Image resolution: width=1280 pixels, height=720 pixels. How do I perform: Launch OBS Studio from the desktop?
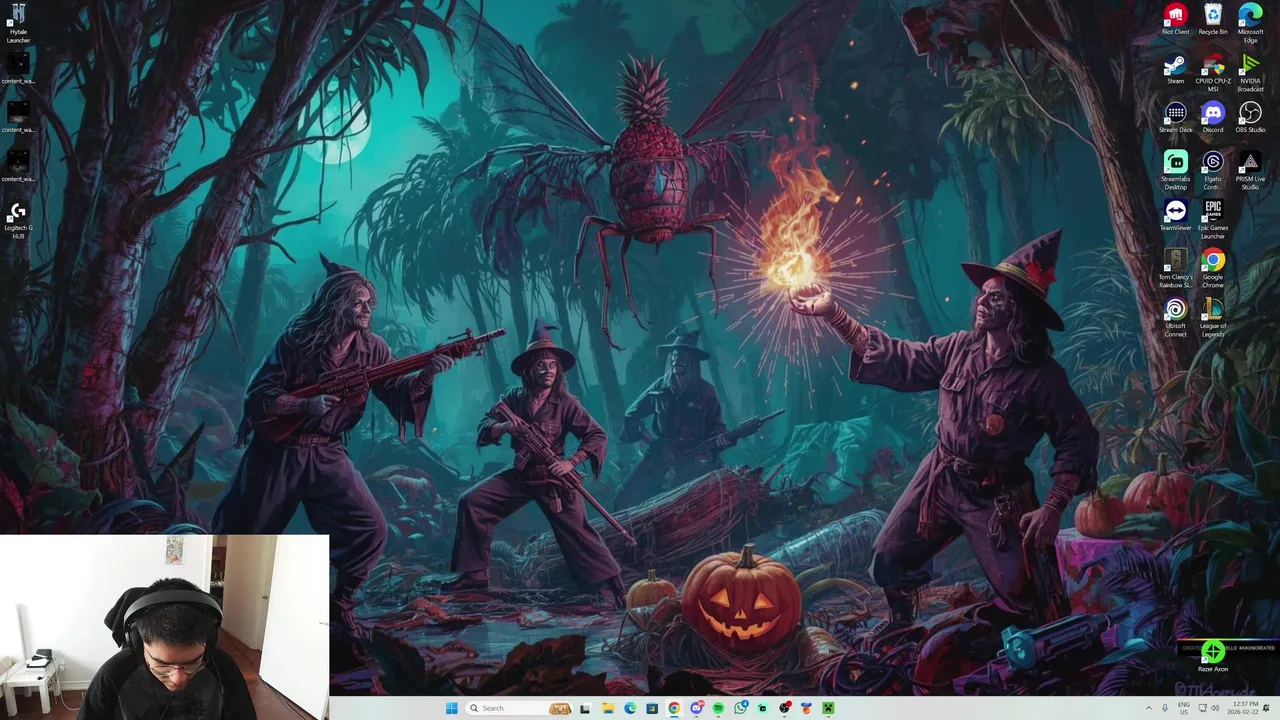(1250, 118)
